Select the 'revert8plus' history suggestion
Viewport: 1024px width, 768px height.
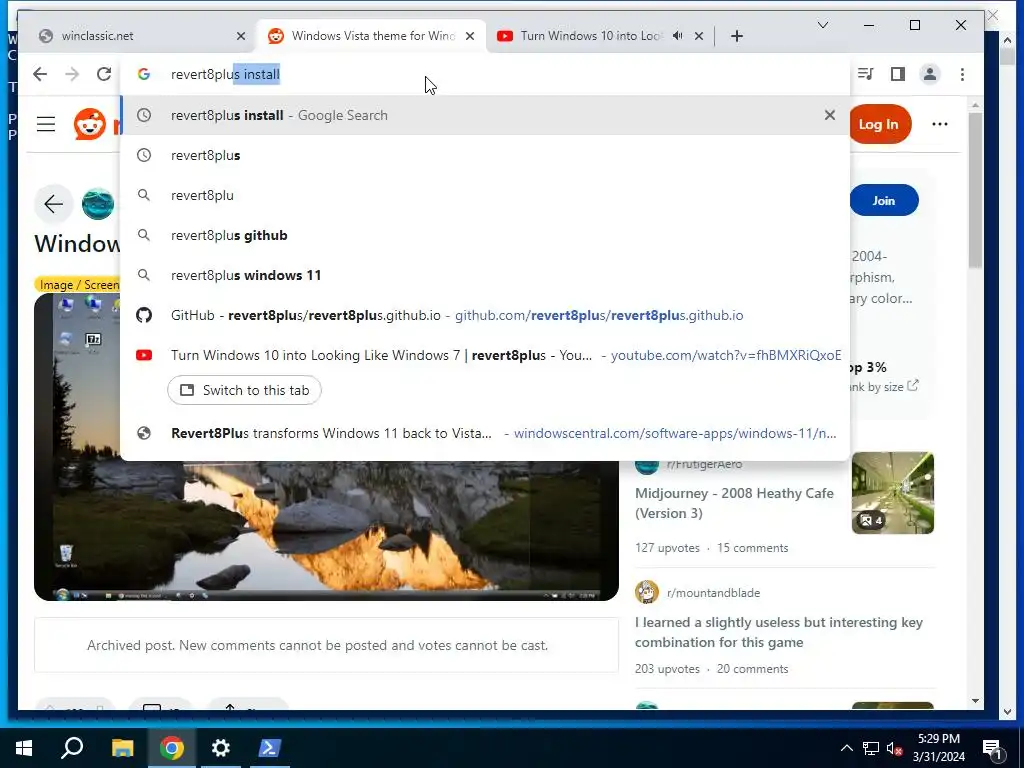[485, 155]
